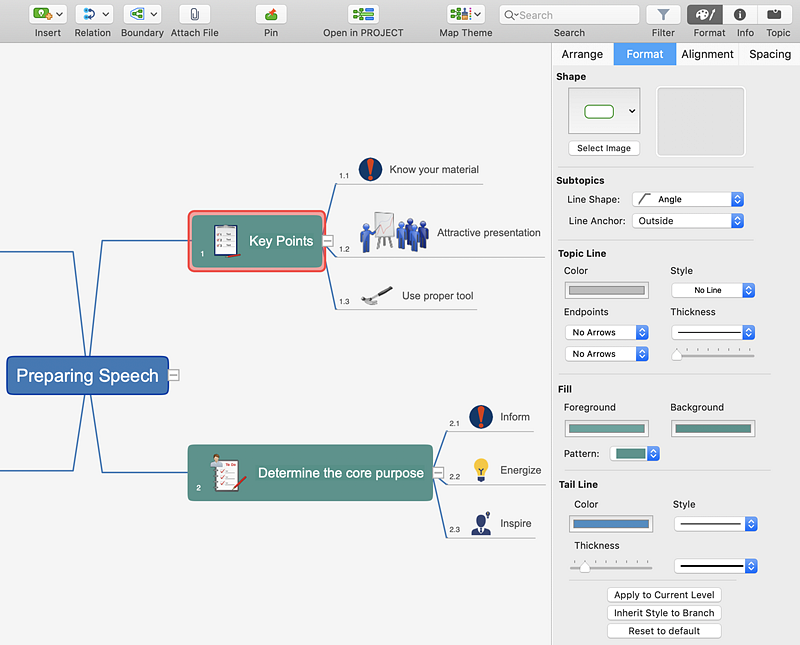800x645 pixels.
Task: Show the Info panel
Action: coord(740,14)
